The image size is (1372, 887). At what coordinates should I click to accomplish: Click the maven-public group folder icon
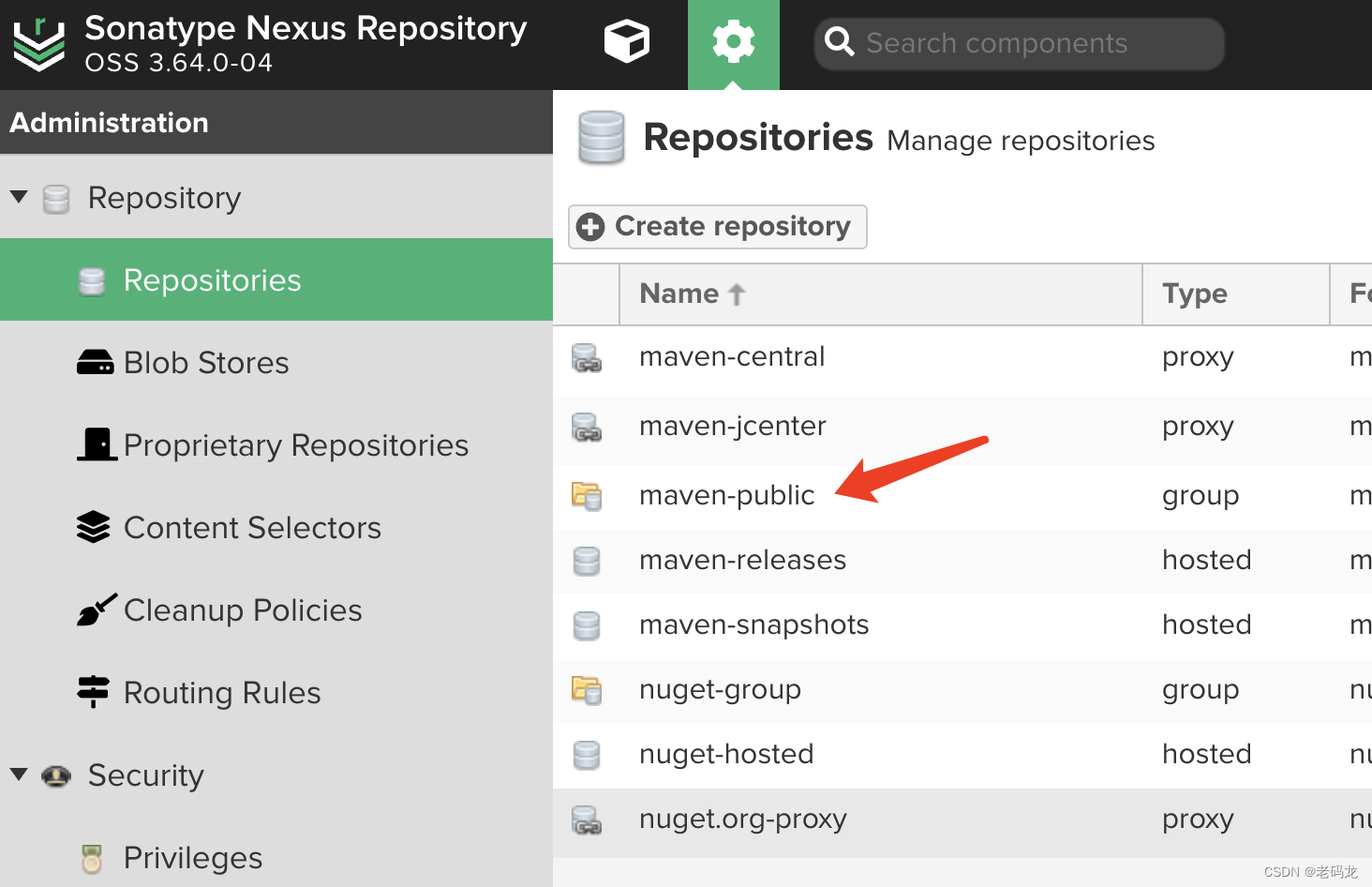(x=587, y=496)
